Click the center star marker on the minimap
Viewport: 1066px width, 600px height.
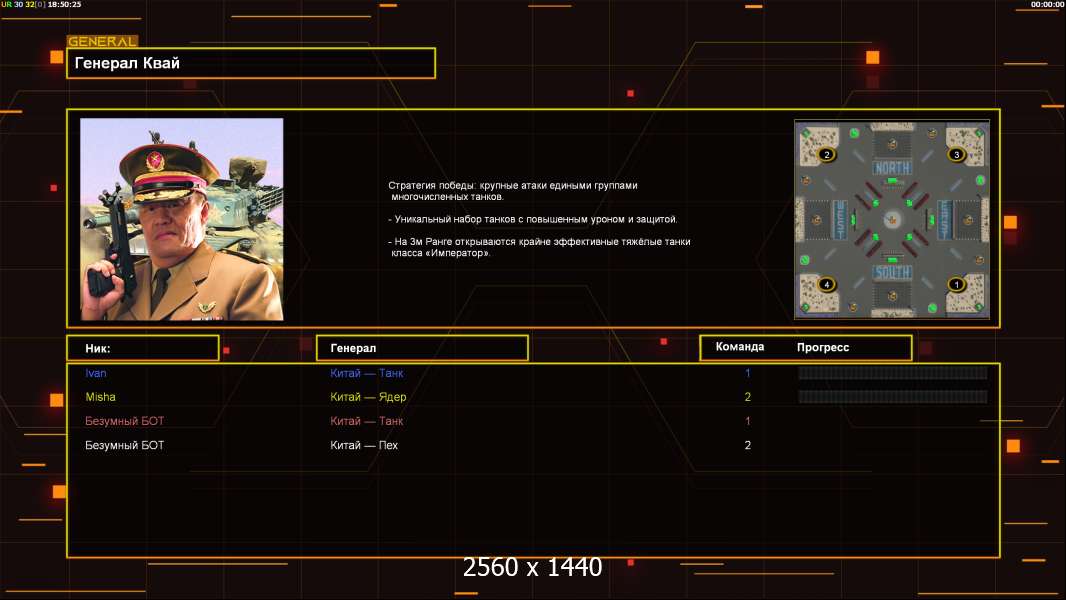893,219
